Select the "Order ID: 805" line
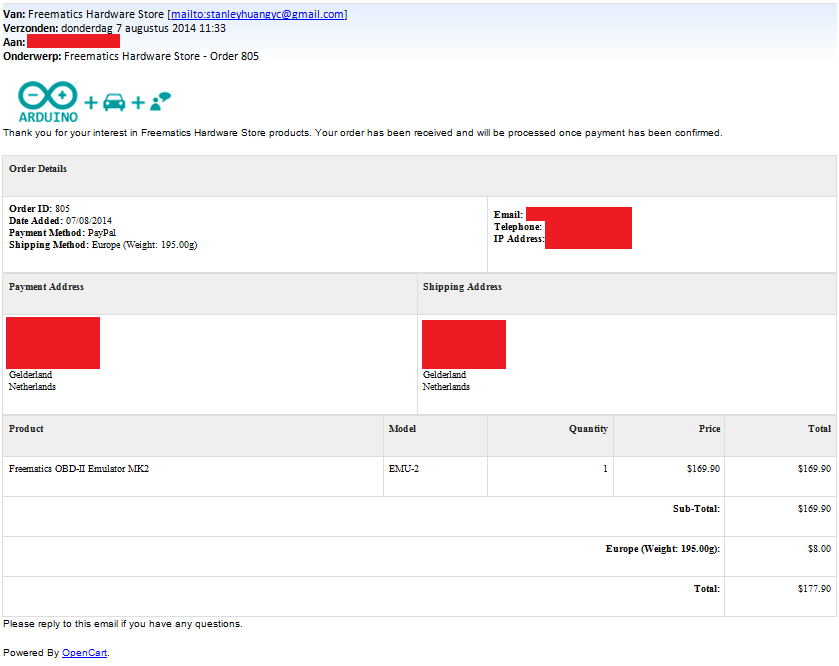 (39, 209)
